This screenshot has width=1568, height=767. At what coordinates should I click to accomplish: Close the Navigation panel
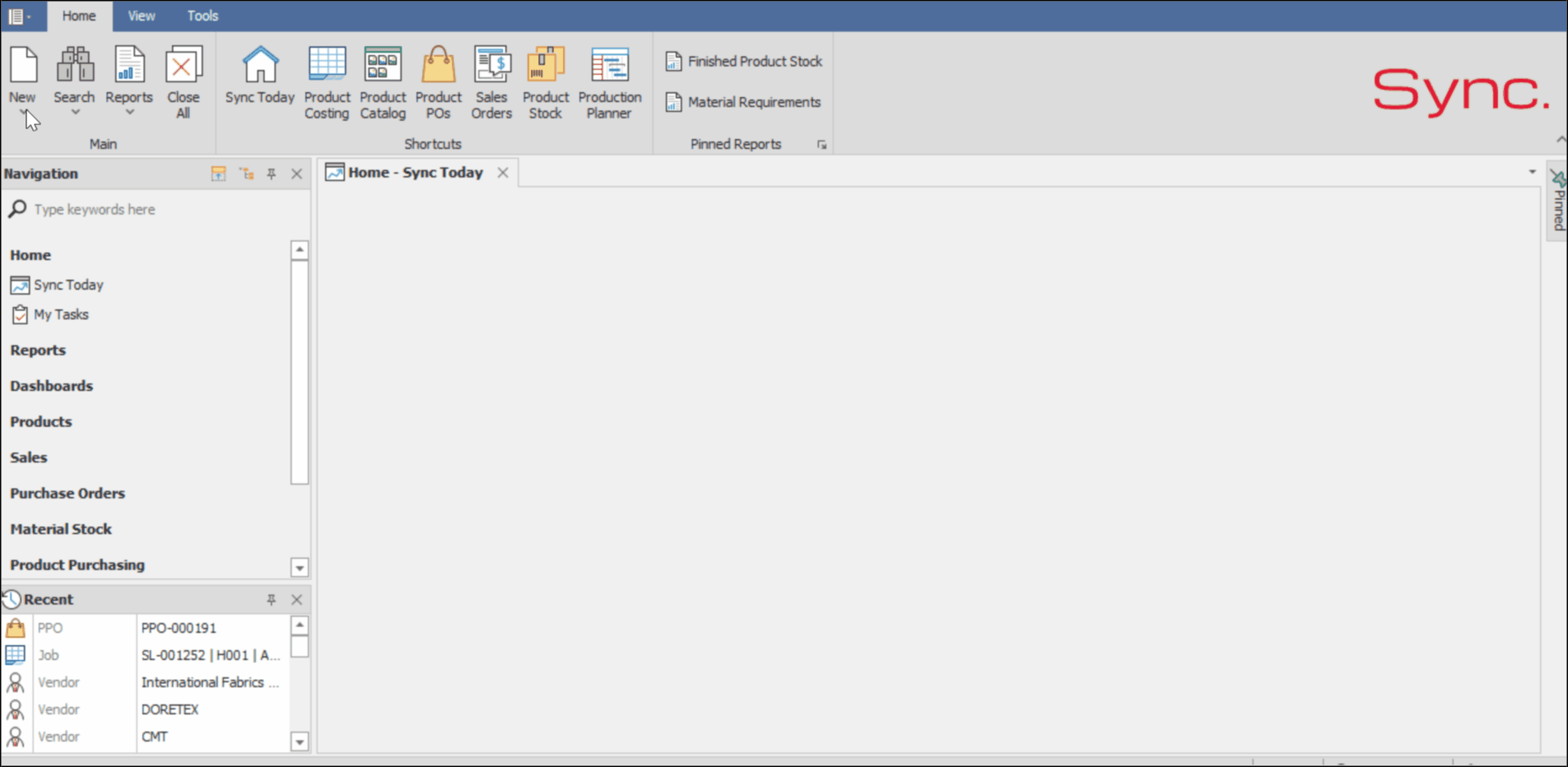pyautogui.click(x=297, y=174)
